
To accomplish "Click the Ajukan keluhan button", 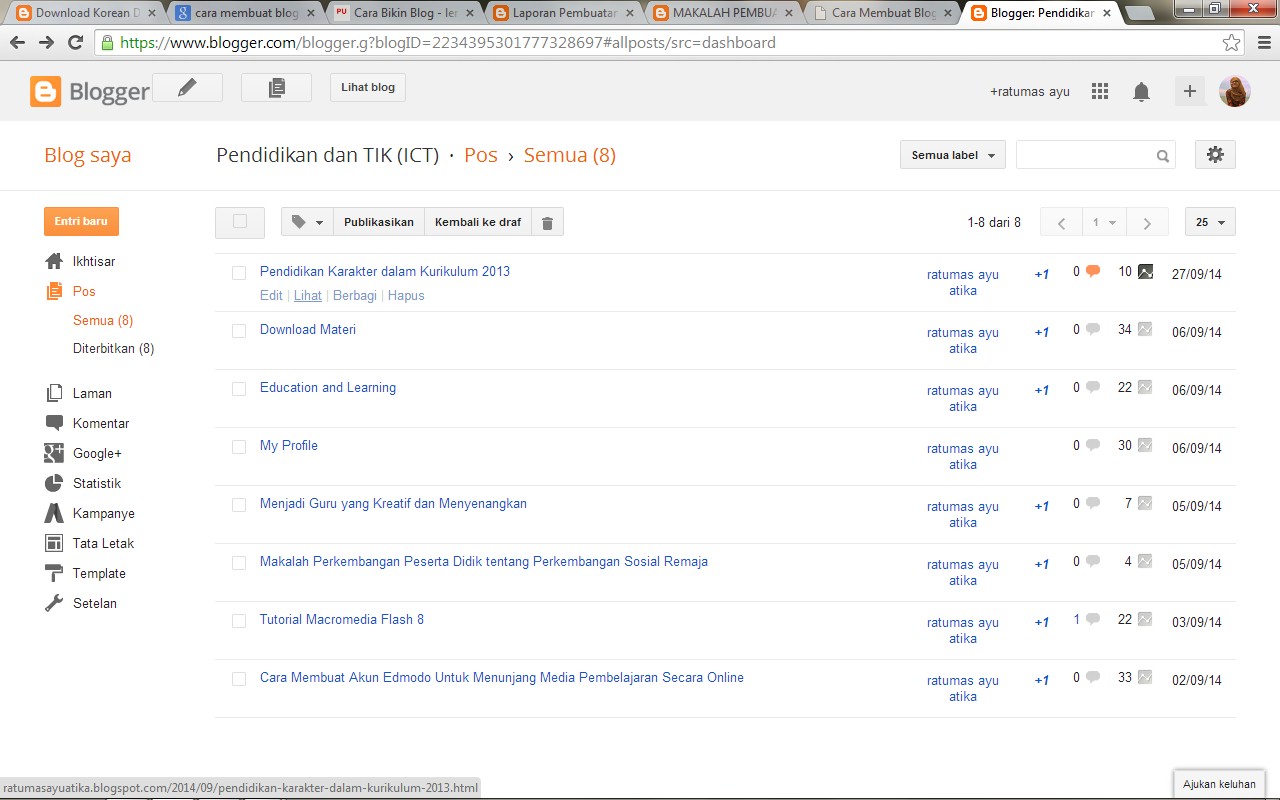I will [x=1219, y=784].
